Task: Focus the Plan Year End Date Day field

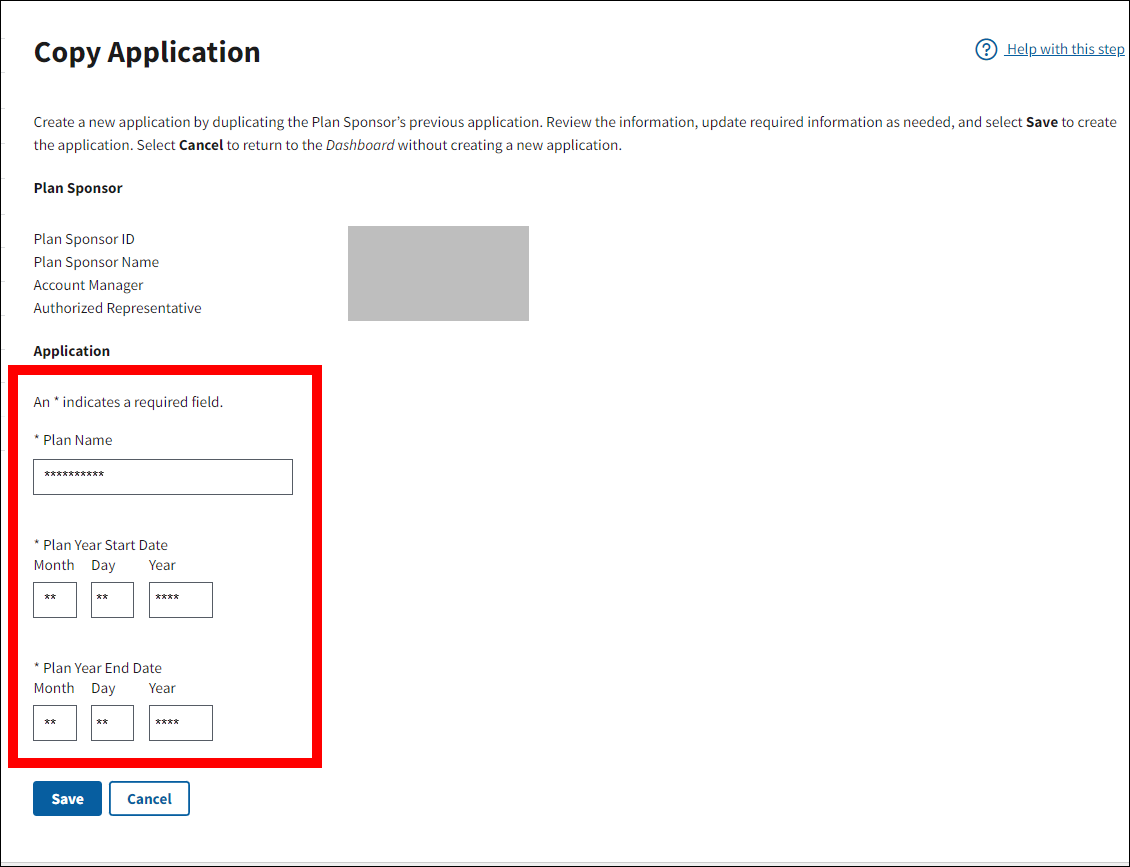Action: [x=112, y=723]
